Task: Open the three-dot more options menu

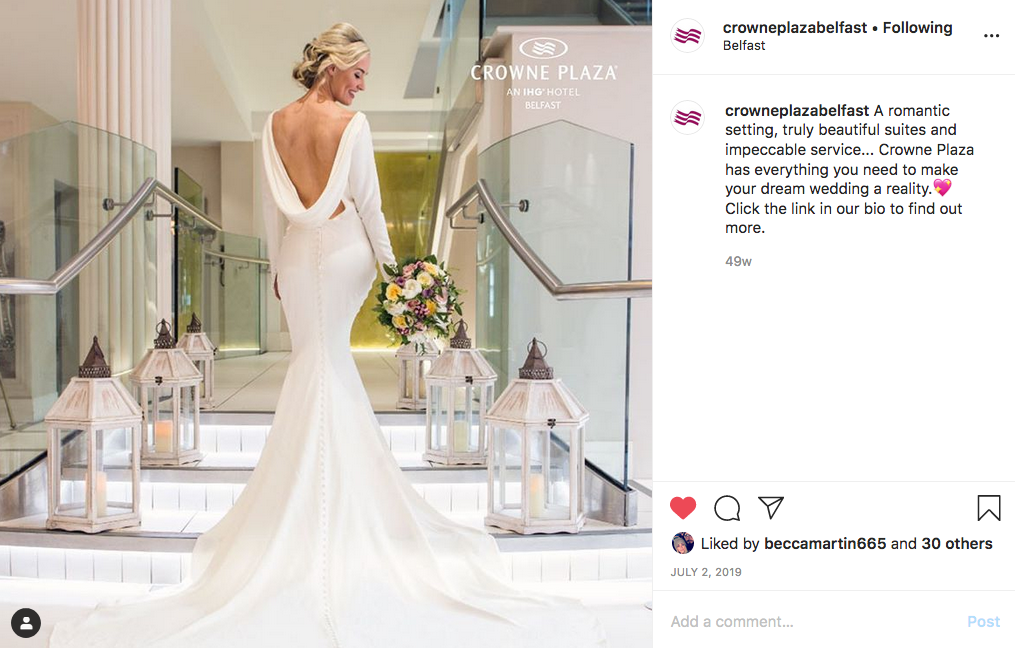Action: 991,36
